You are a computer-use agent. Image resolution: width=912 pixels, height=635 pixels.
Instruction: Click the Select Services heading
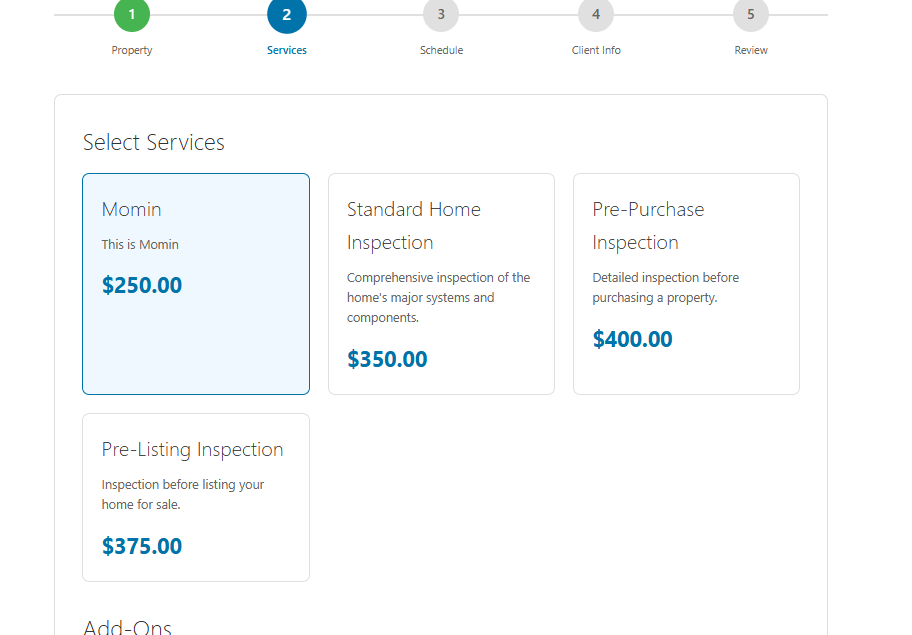click(153, 142)
